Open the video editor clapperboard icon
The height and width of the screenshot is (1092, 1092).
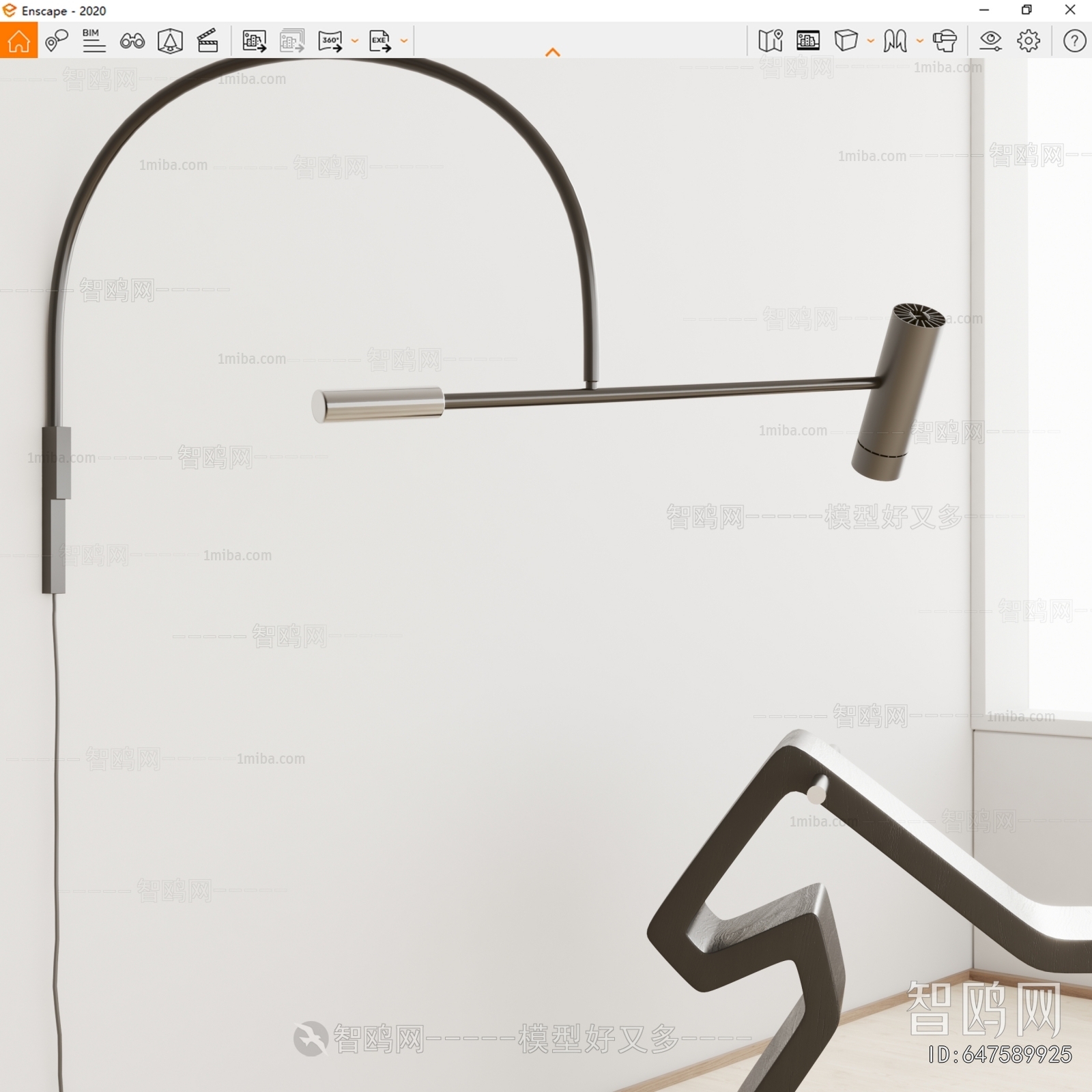[207, 41]
